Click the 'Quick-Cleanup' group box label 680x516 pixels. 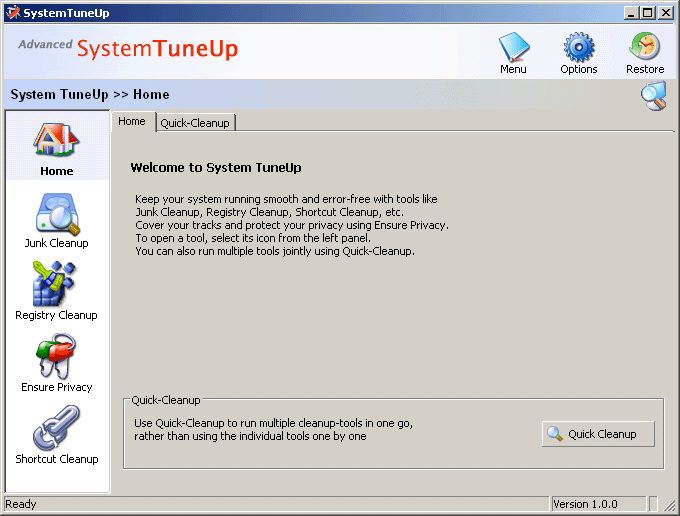coord(166,400)
